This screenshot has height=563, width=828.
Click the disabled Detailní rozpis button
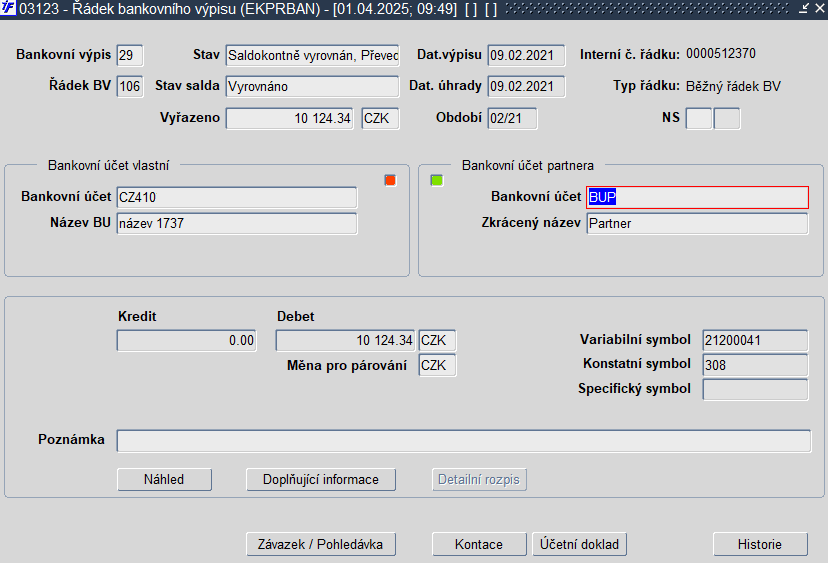point(479,480)
